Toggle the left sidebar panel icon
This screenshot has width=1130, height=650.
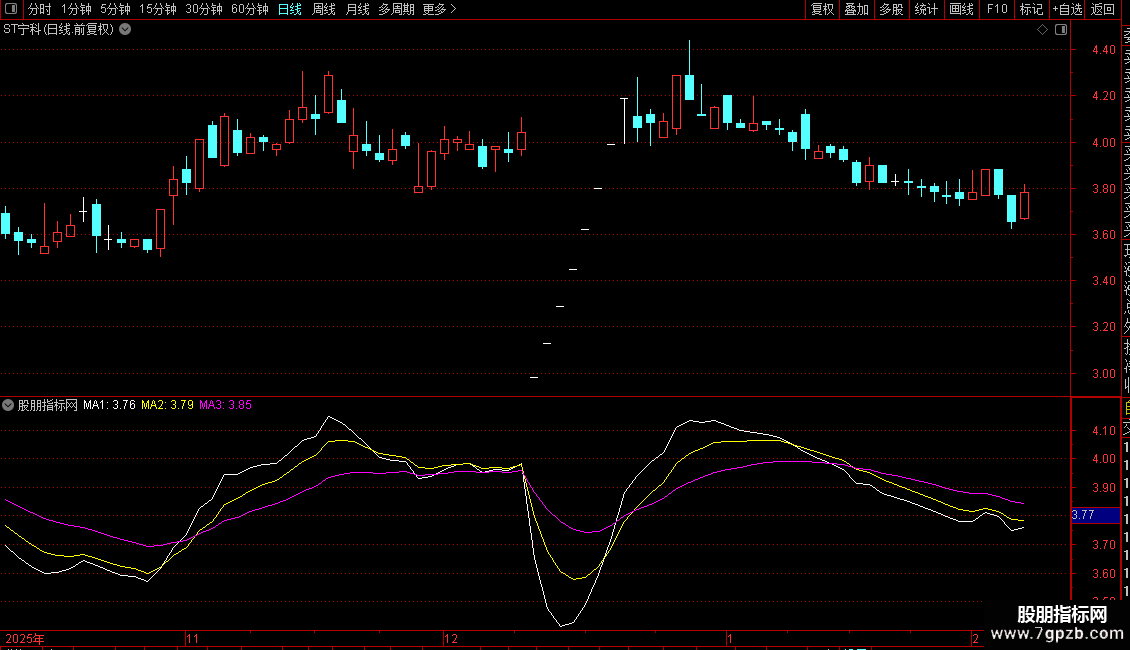pyautogui.click(x=9, y=9)
